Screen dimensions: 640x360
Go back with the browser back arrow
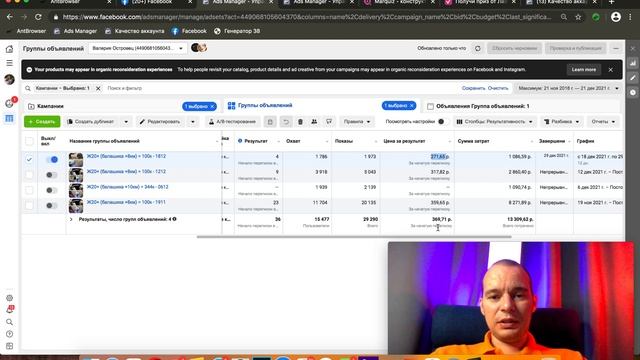point(9,17)
